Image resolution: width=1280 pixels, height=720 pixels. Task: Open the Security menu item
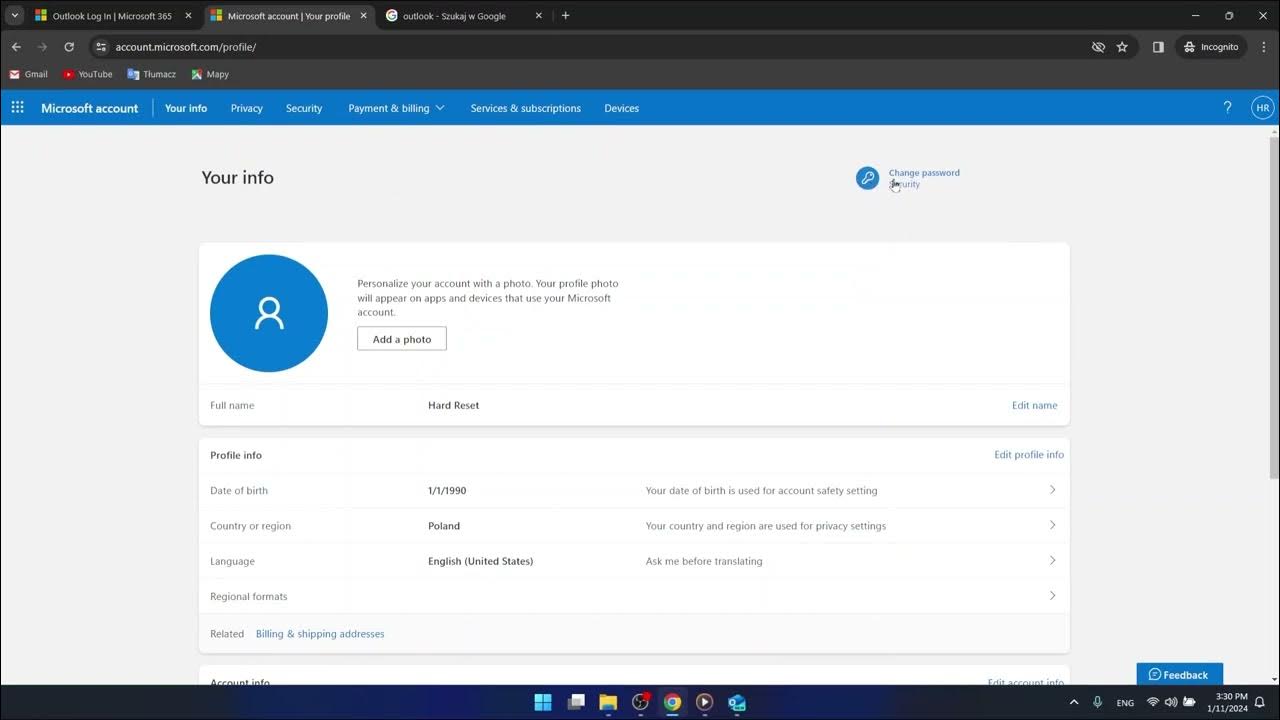pyautogui.click(x=303, y=107)
